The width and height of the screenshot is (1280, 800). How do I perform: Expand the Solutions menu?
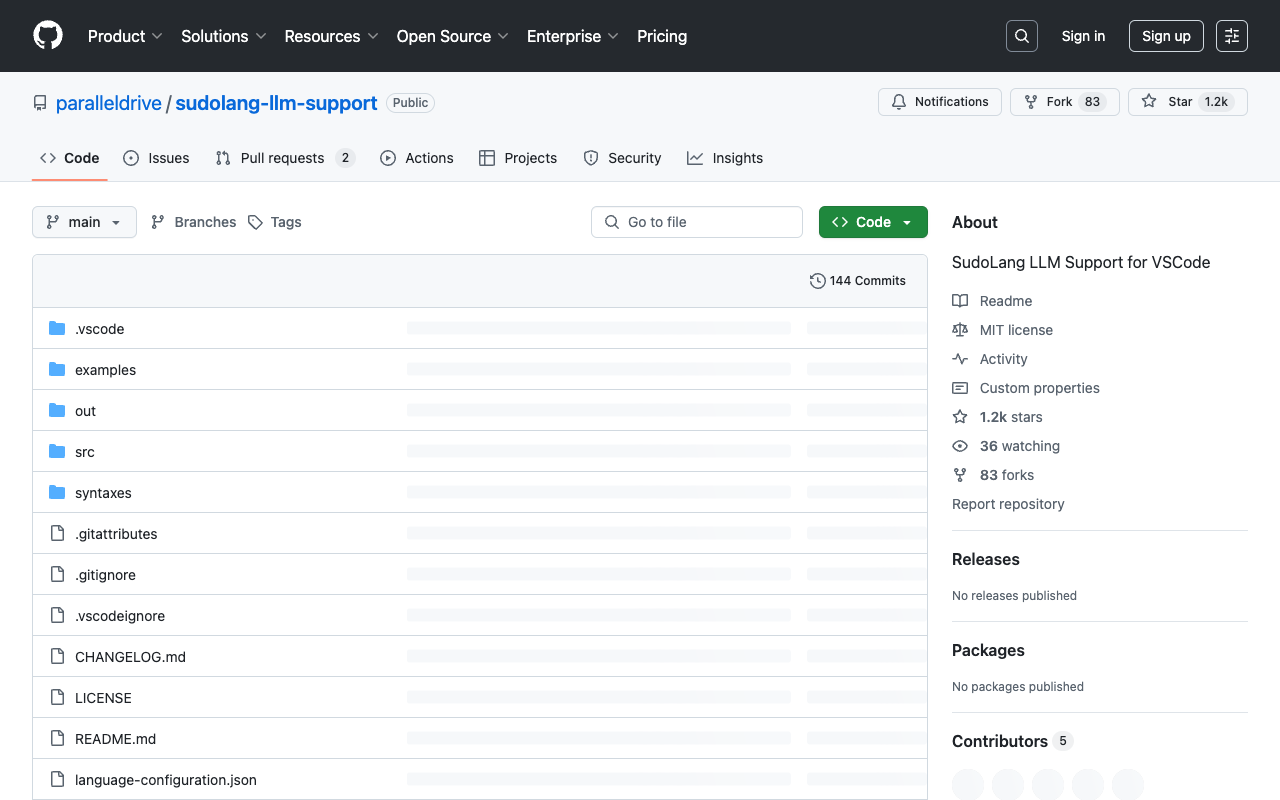tap(224, 36)
